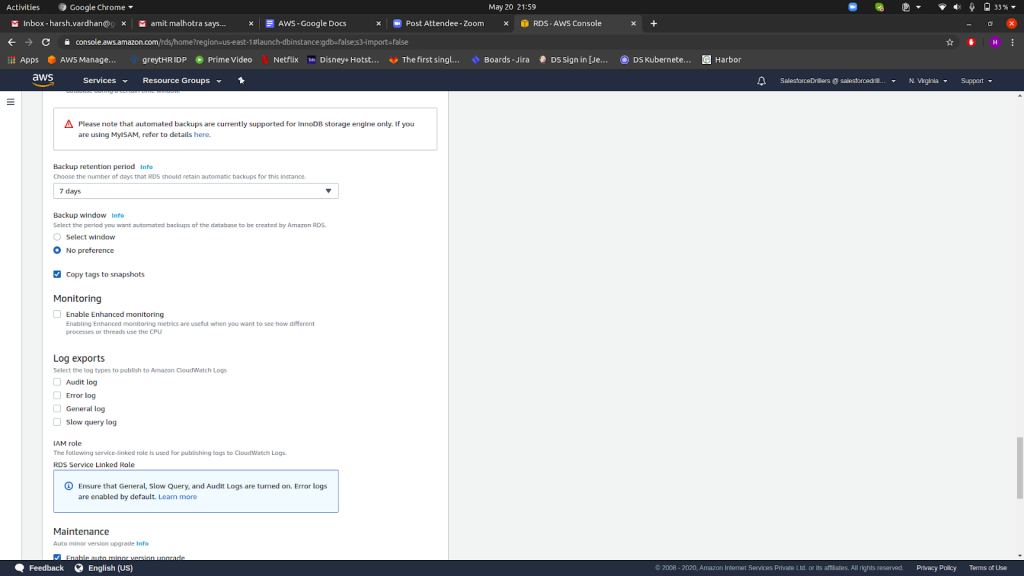The width and height of the screenshot is (1024, 576).
Task: Open the N. Virginia region selector
Action: [x=928, y=81]
